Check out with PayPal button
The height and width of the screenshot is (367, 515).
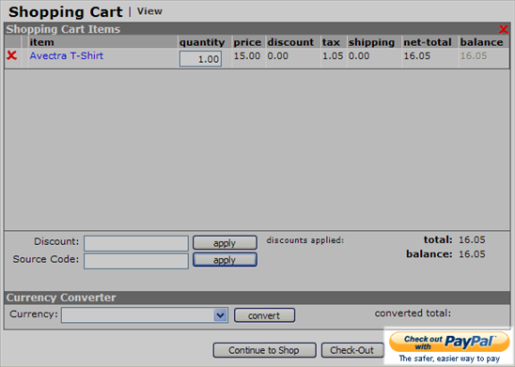pos(449,343)
